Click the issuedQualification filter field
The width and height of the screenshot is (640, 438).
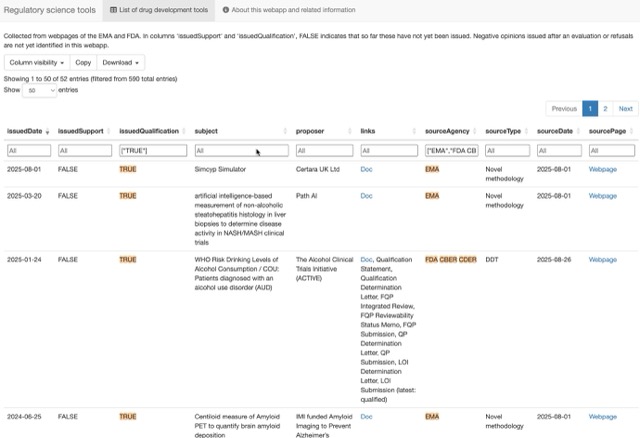point(151,150)
